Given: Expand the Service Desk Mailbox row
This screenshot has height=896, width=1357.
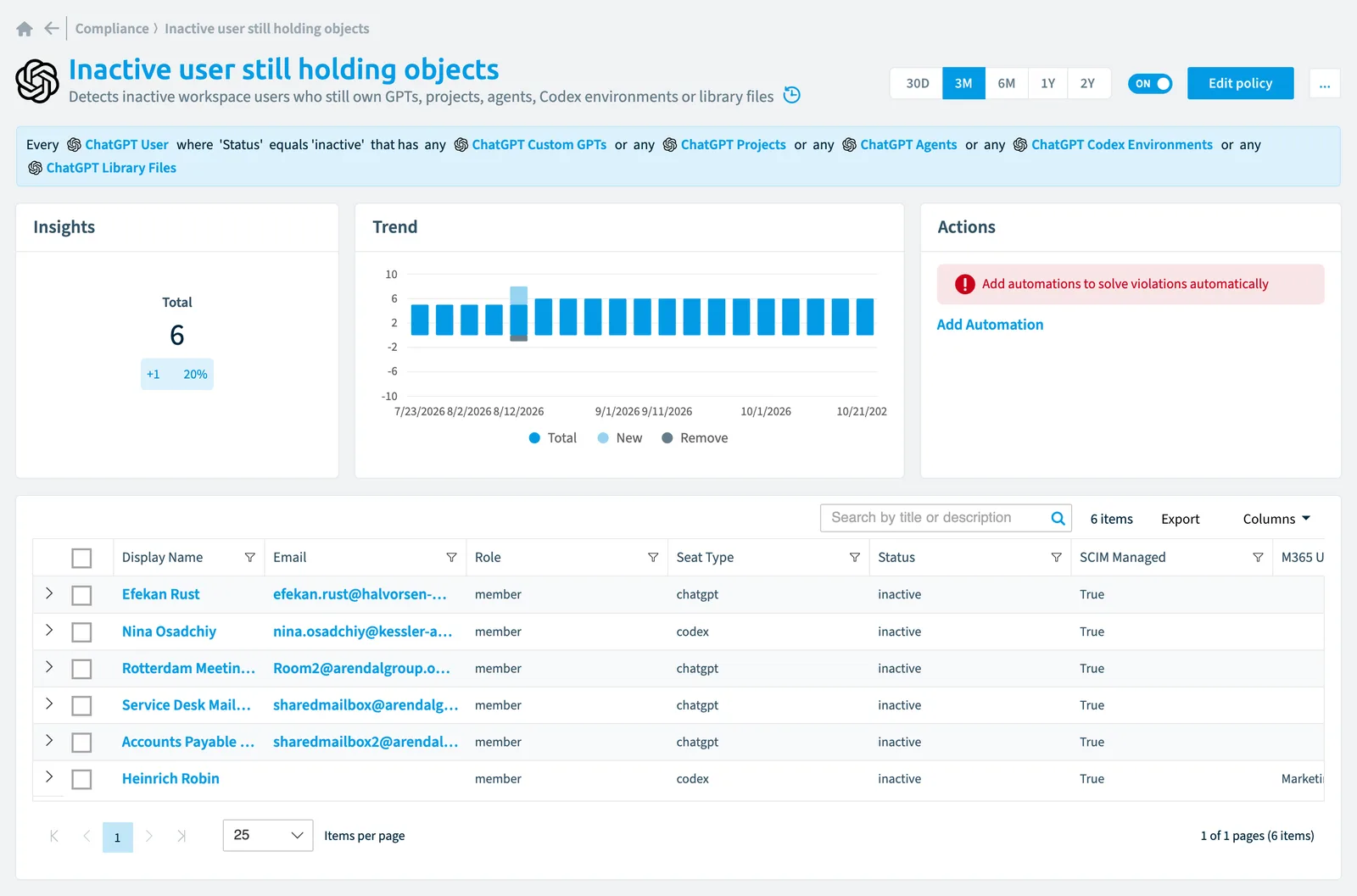Looking at the screenshot, I should coord(49,704).
